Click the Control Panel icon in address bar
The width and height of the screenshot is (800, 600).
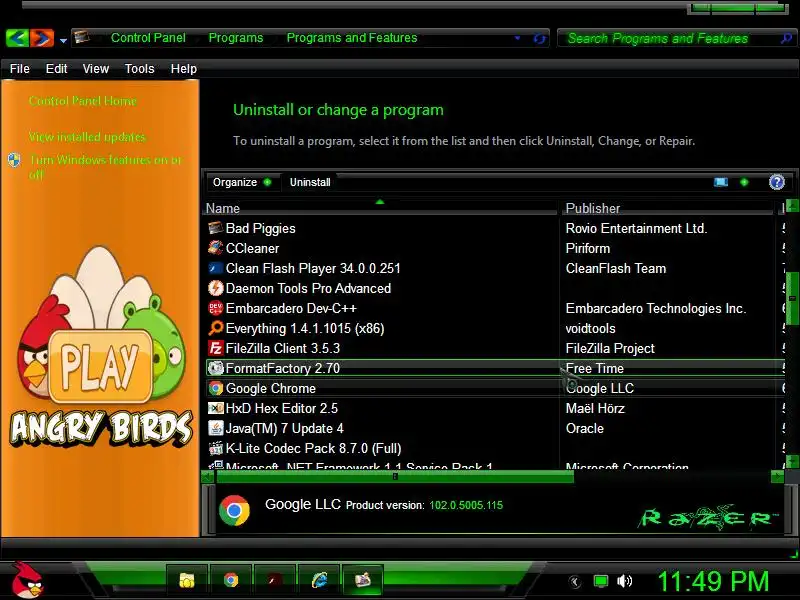click(82, 37)
